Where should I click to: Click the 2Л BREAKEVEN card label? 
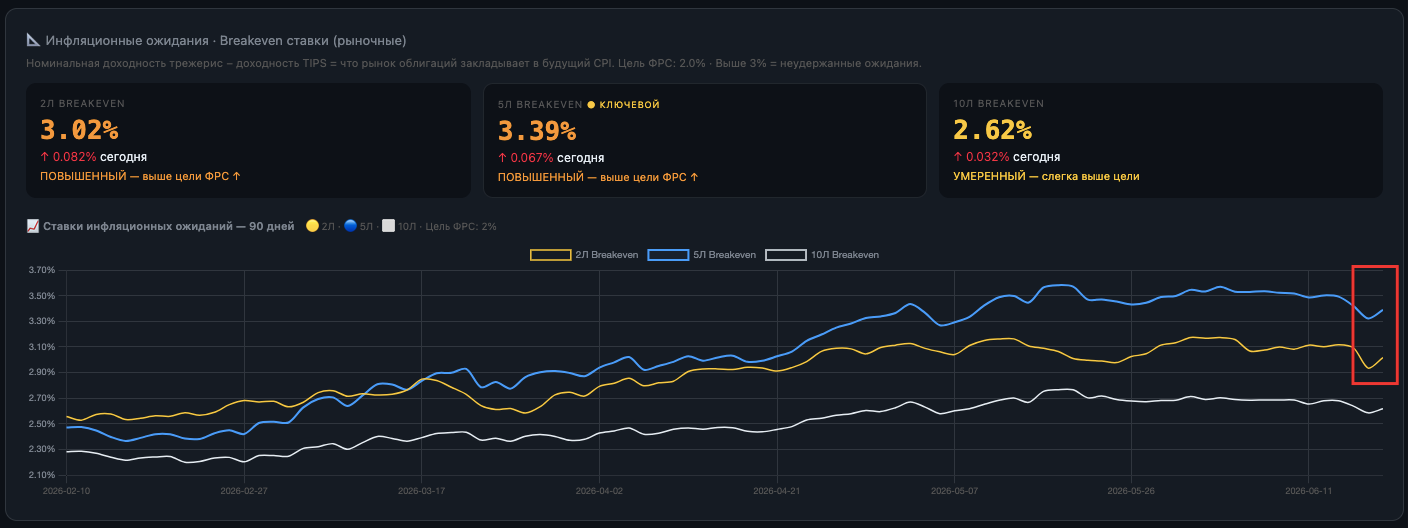82,104
